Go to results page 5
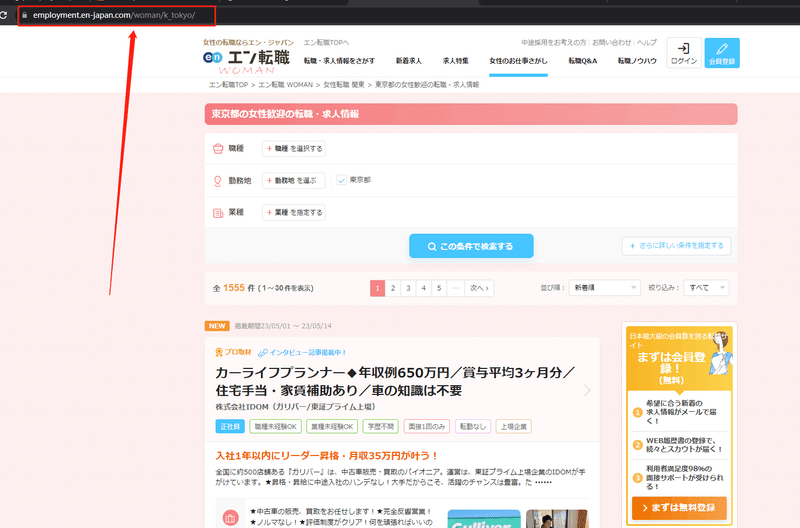The image size is (800, 528). coord(439,288)
